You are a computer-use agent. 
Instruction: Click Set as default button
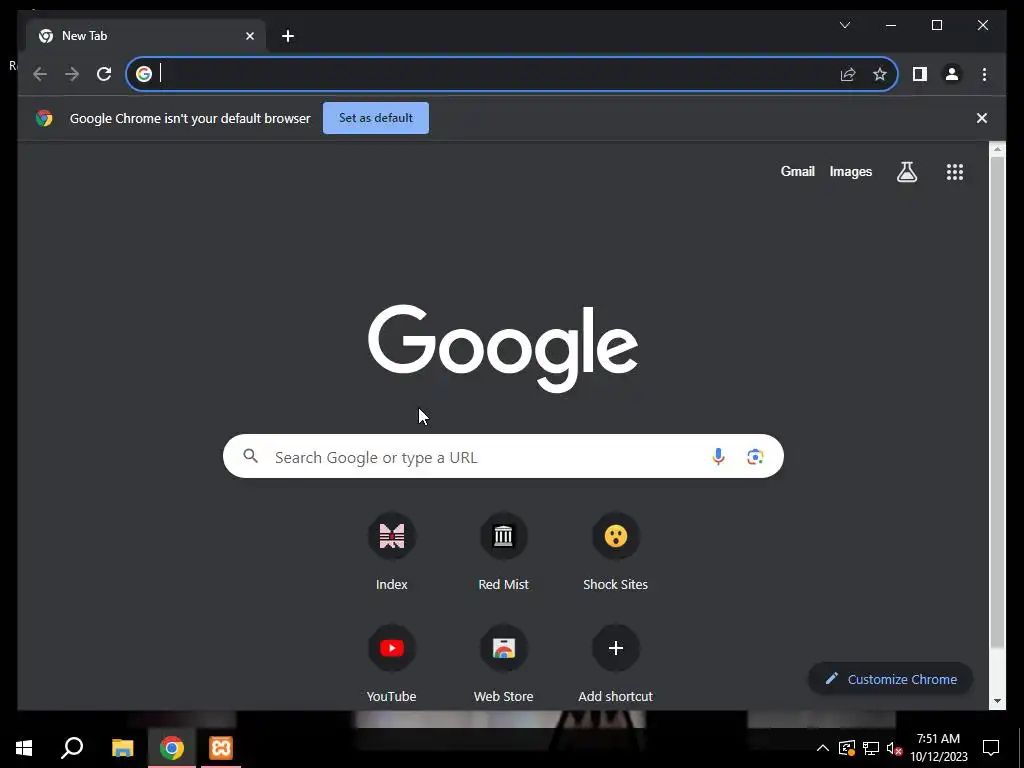pyautogui.click(x=376, y=118)
